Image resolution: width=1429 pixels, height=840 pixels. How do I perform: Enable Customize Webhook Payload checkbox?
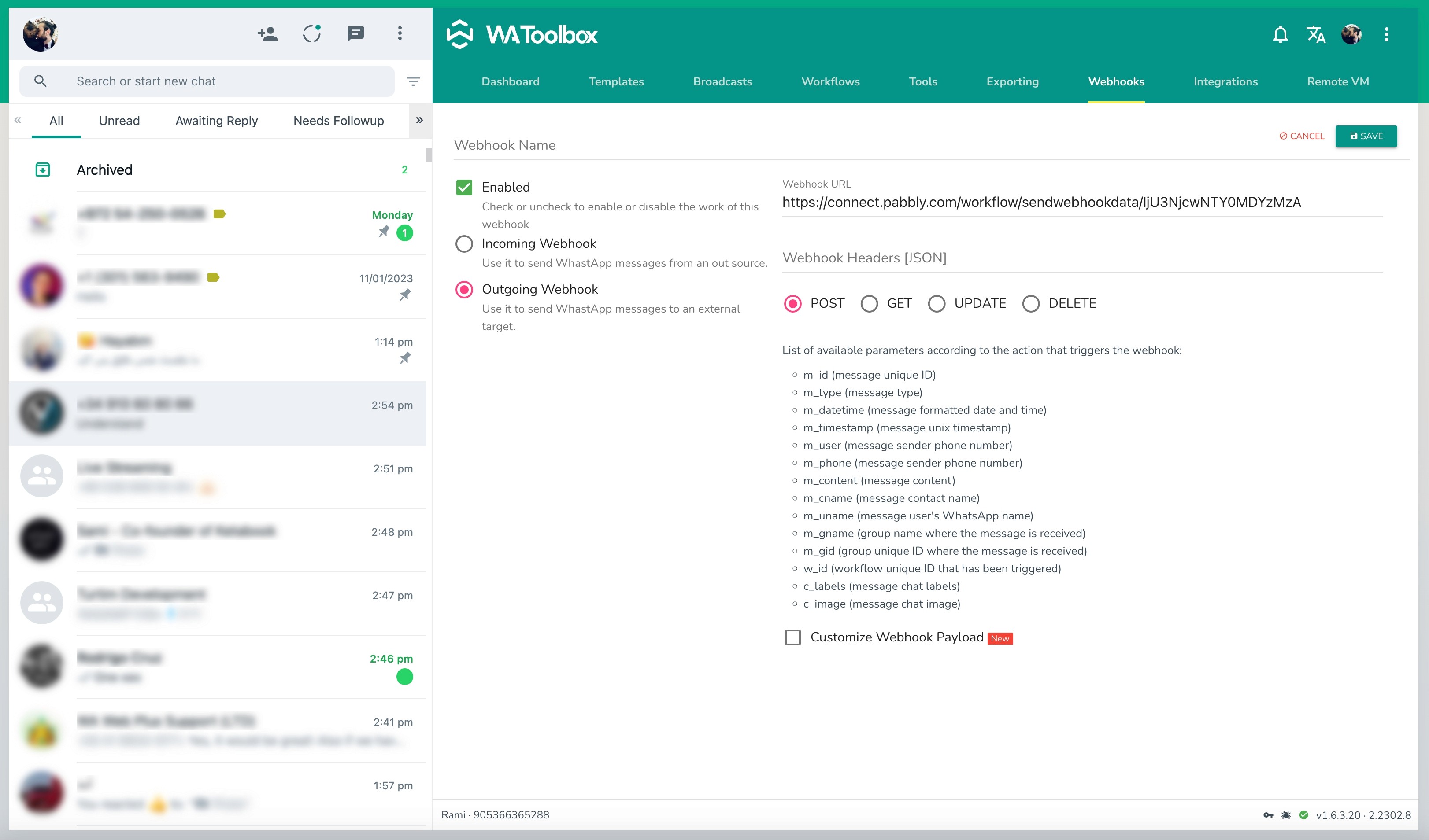792,637
